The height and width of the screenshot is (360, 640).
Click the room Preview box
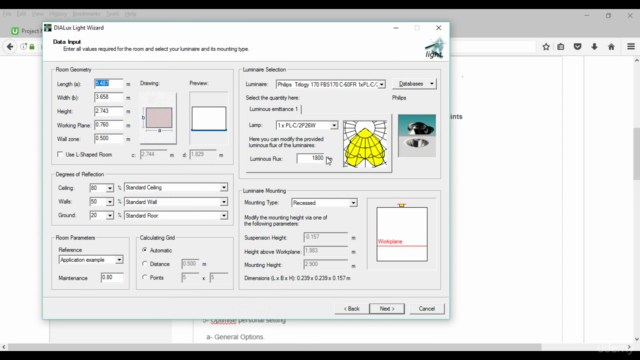[x=209, y=118]
